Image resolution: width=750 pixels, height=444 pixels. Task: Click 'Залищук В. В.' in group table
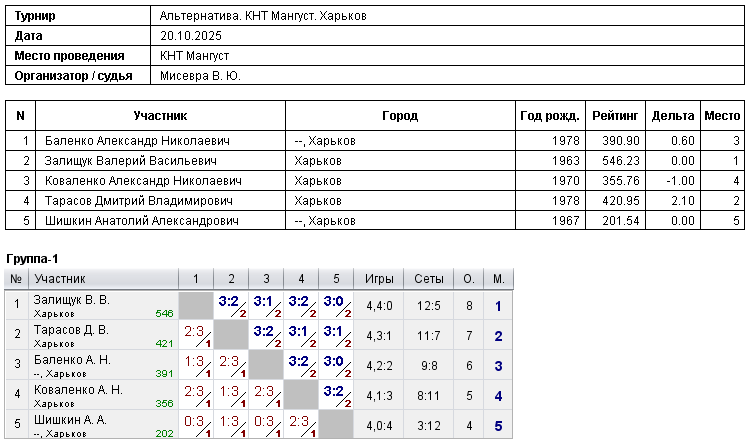click(72, 300)
